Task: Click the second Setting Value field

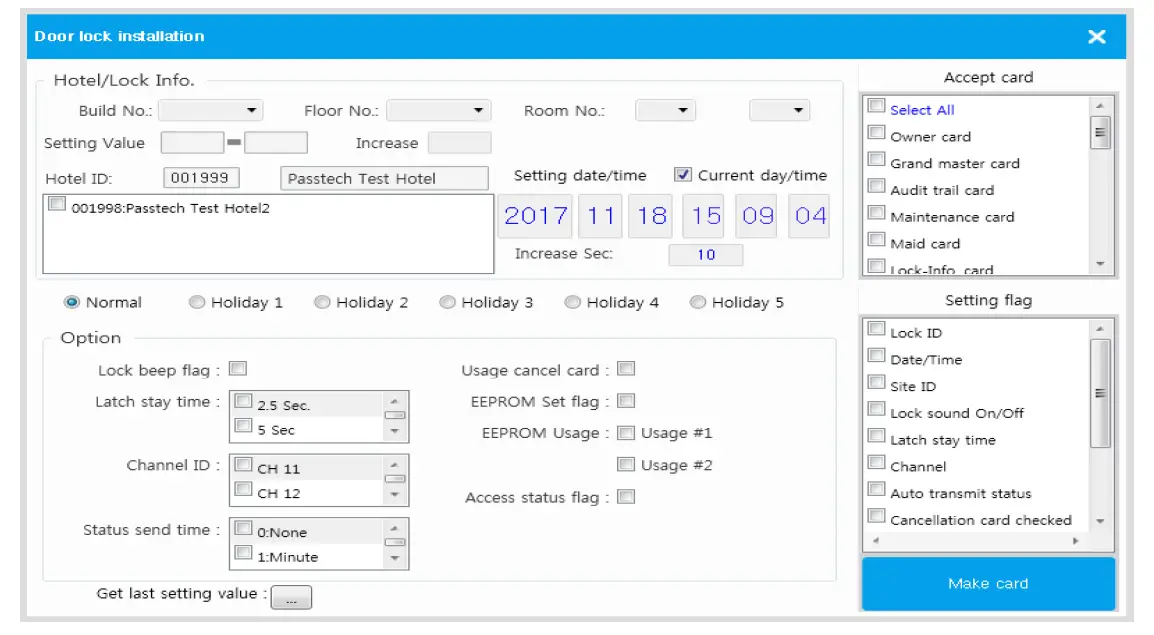Action: pos(276,143)
